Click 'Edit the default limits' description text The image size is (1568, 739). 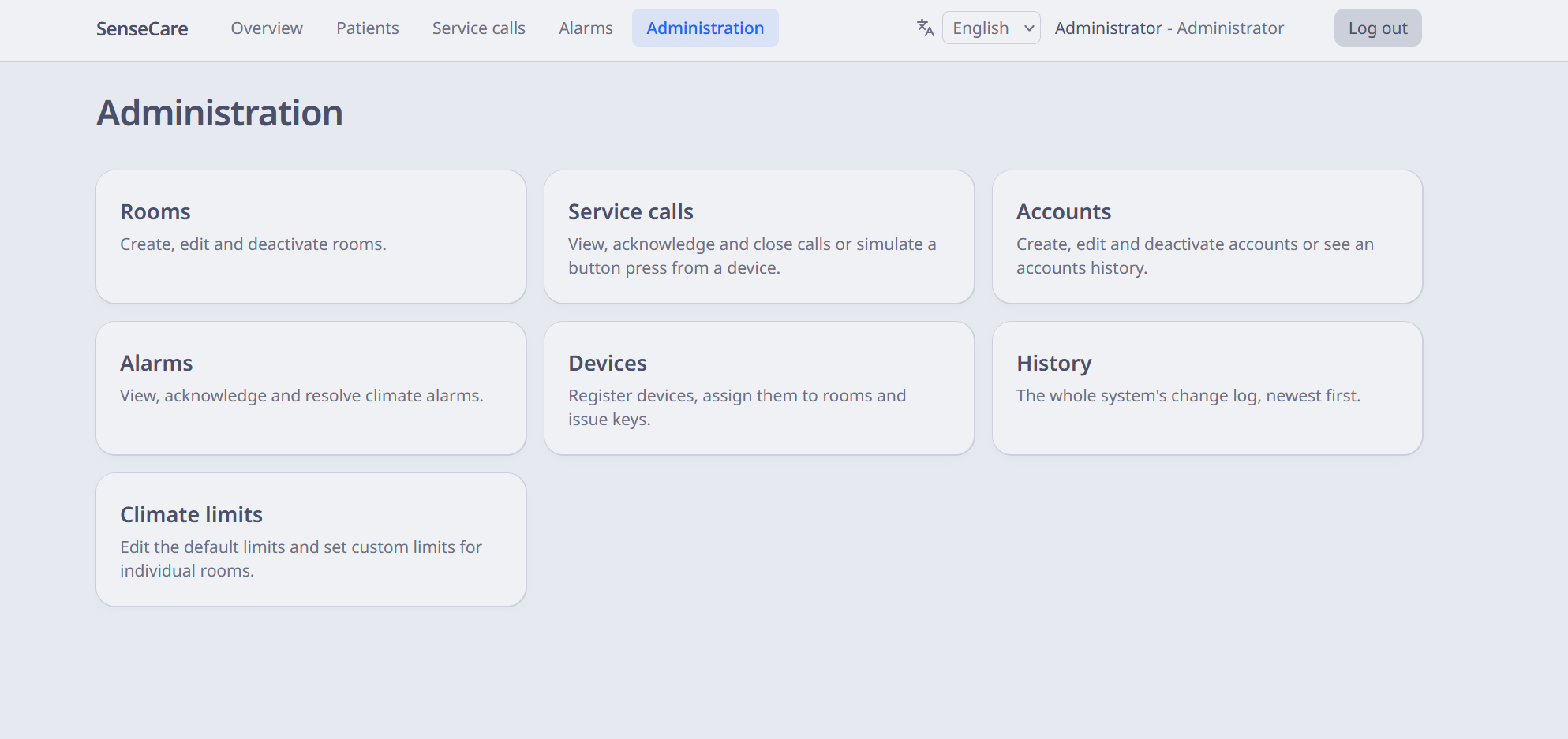tap(301, 558)
